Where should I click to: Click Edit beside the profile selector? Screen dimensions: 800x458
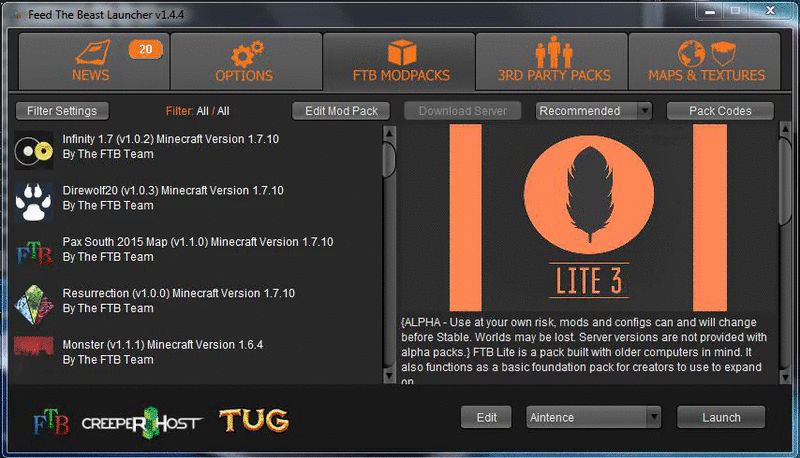(x=486, y=417)
